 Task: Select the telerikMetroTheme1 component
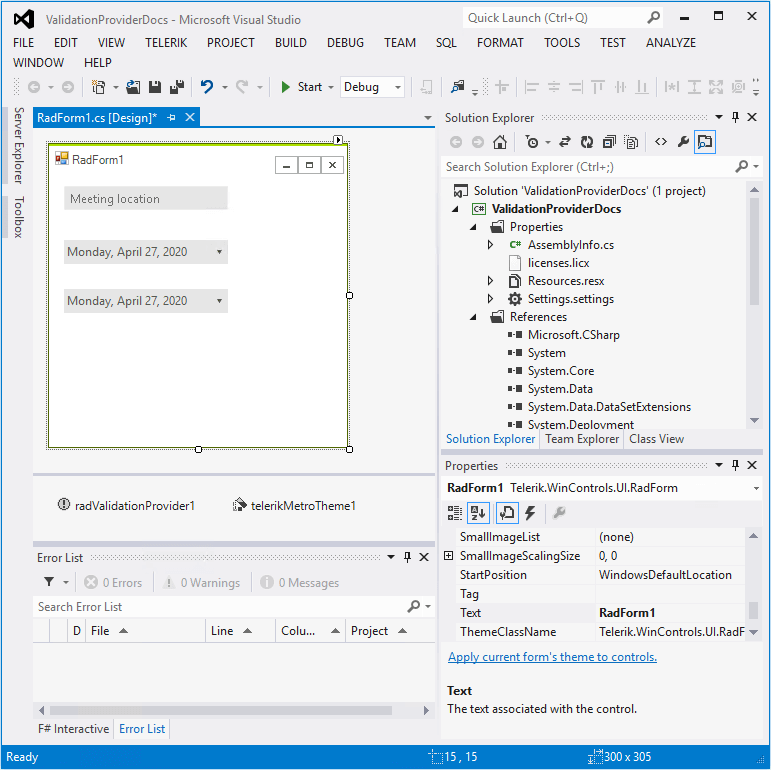click(294, 506)
